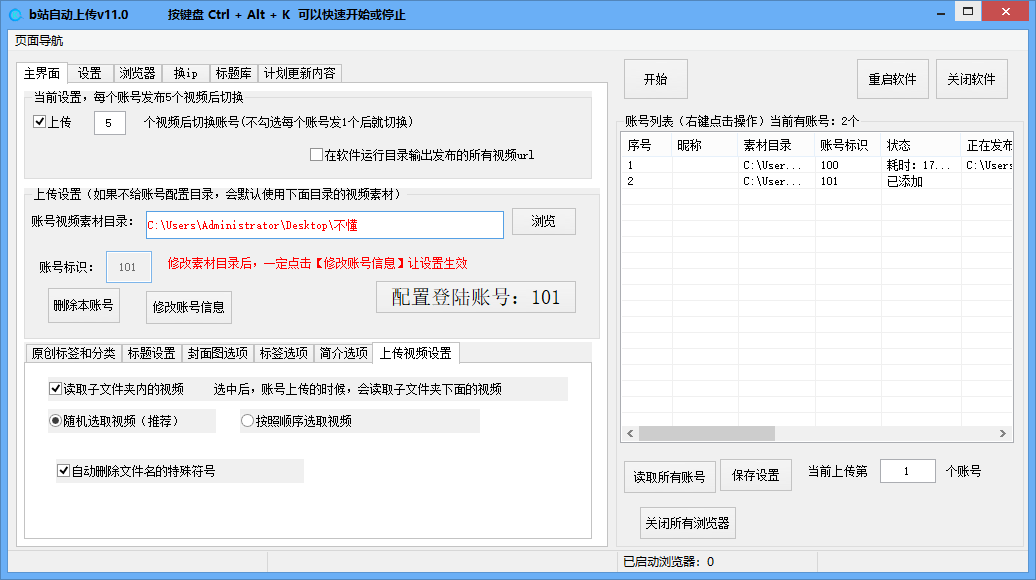Screen dimensions: 1036x580
Task: Toggle 读取子文件夹内的视频 checkbox
Action: pyautogui.click(x=56, y=389)
